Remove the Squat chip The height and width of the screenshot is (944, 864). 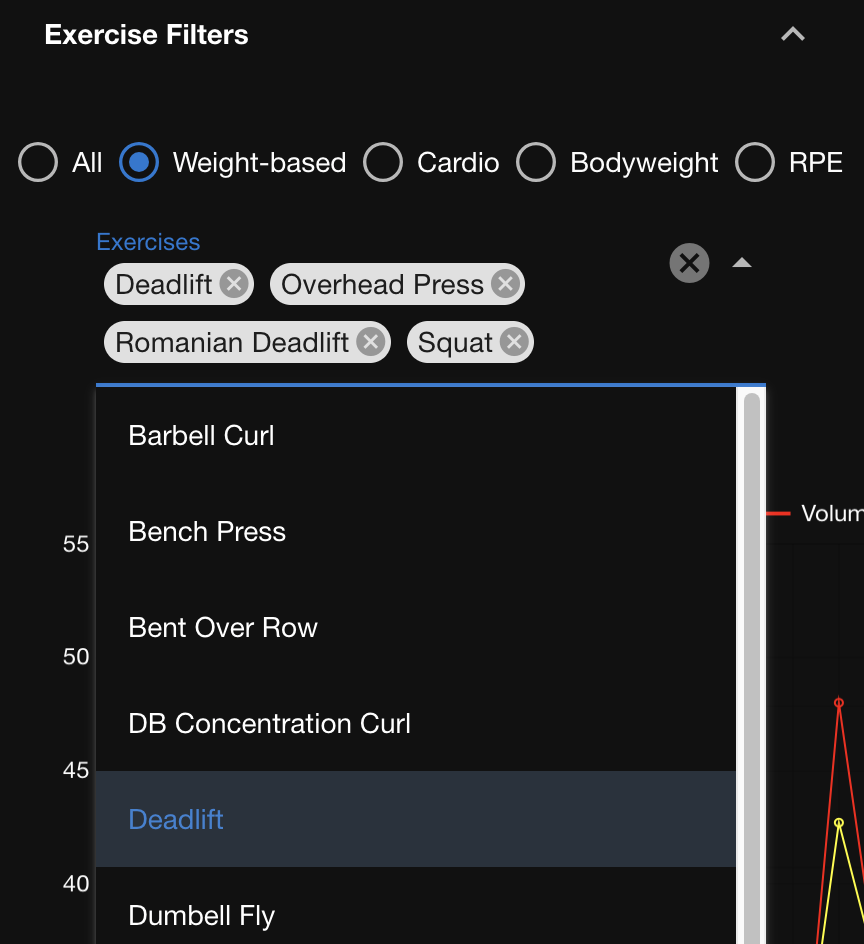click(x=514, y=343)
